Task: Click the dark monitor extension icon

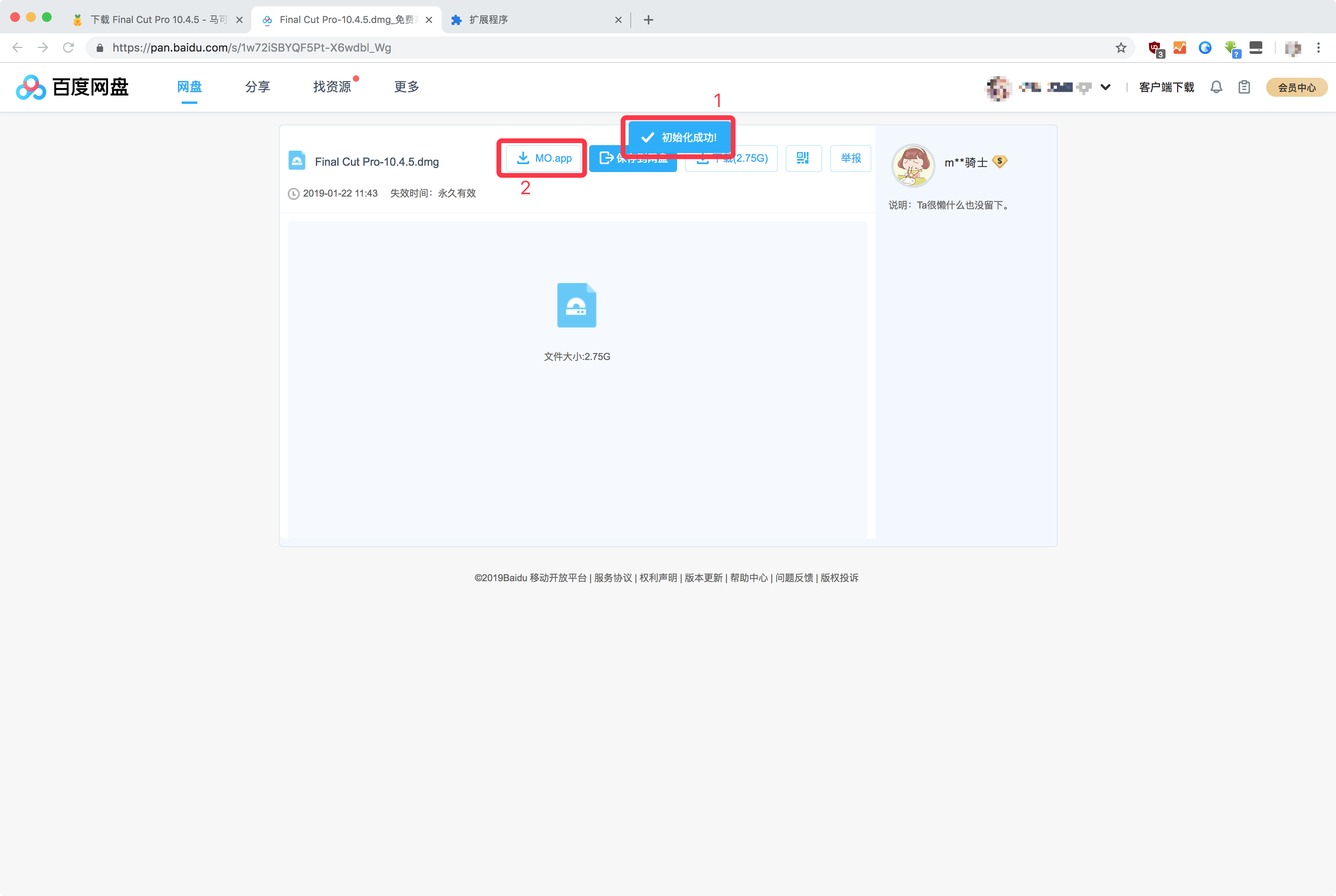Action: 1256,48
